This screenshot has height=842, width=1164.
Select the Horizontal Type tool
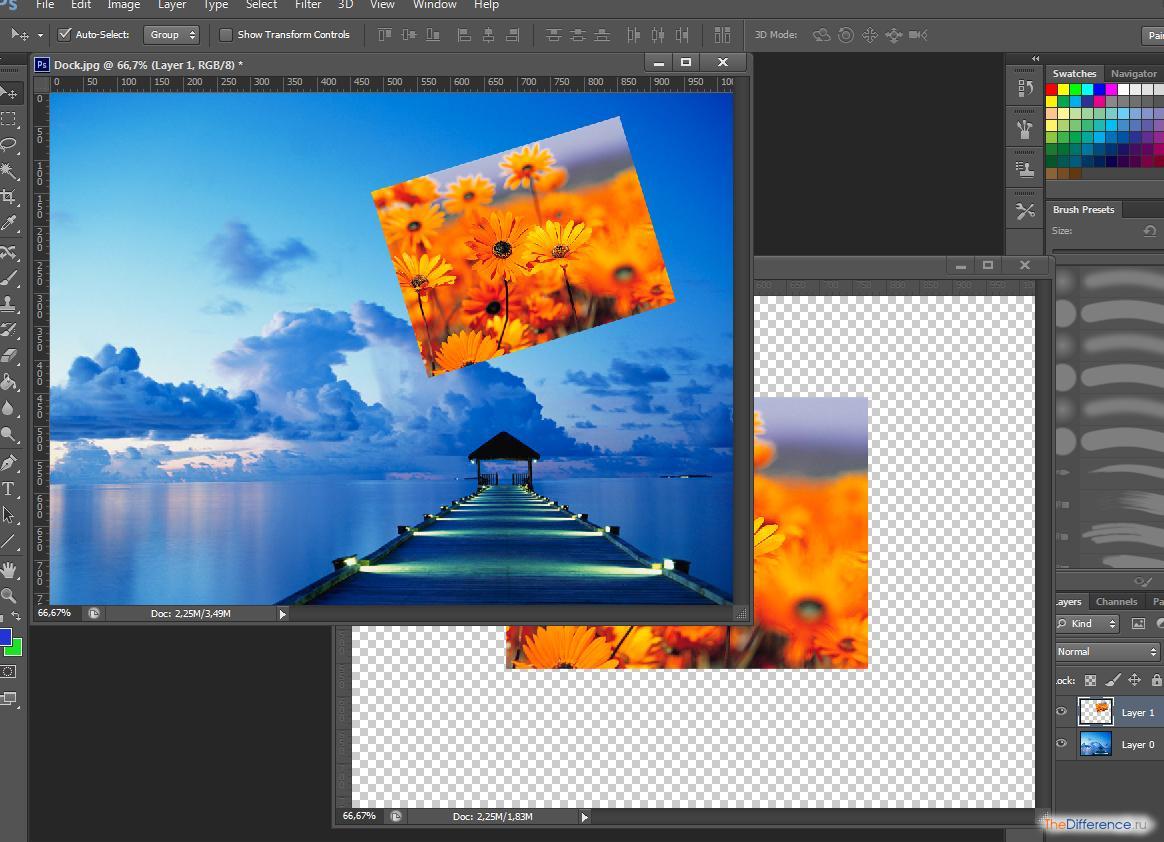tap(12, 488)
